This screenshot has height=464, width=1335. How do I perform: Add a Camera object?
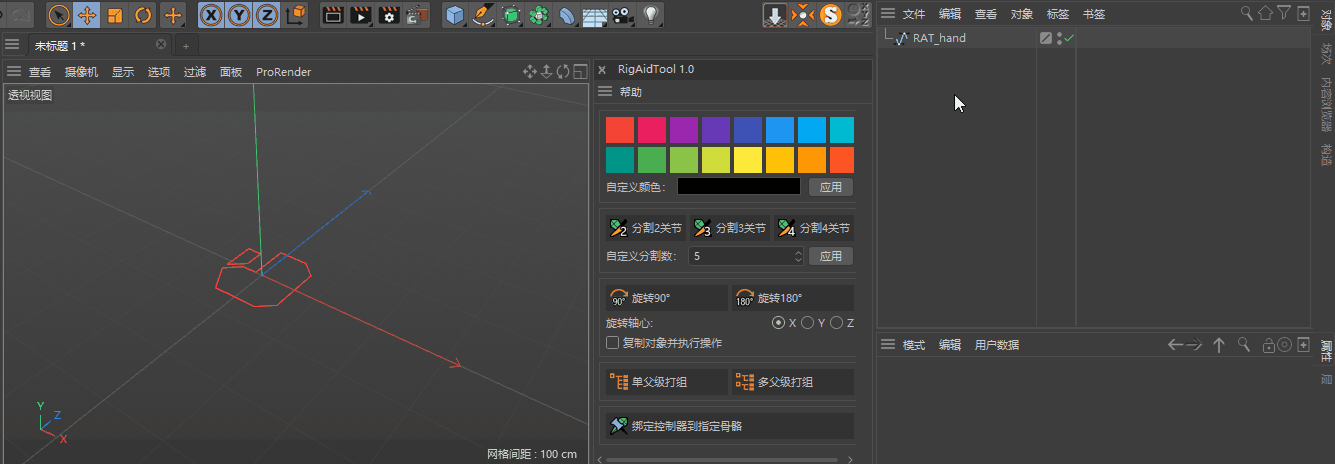(624, 15)
